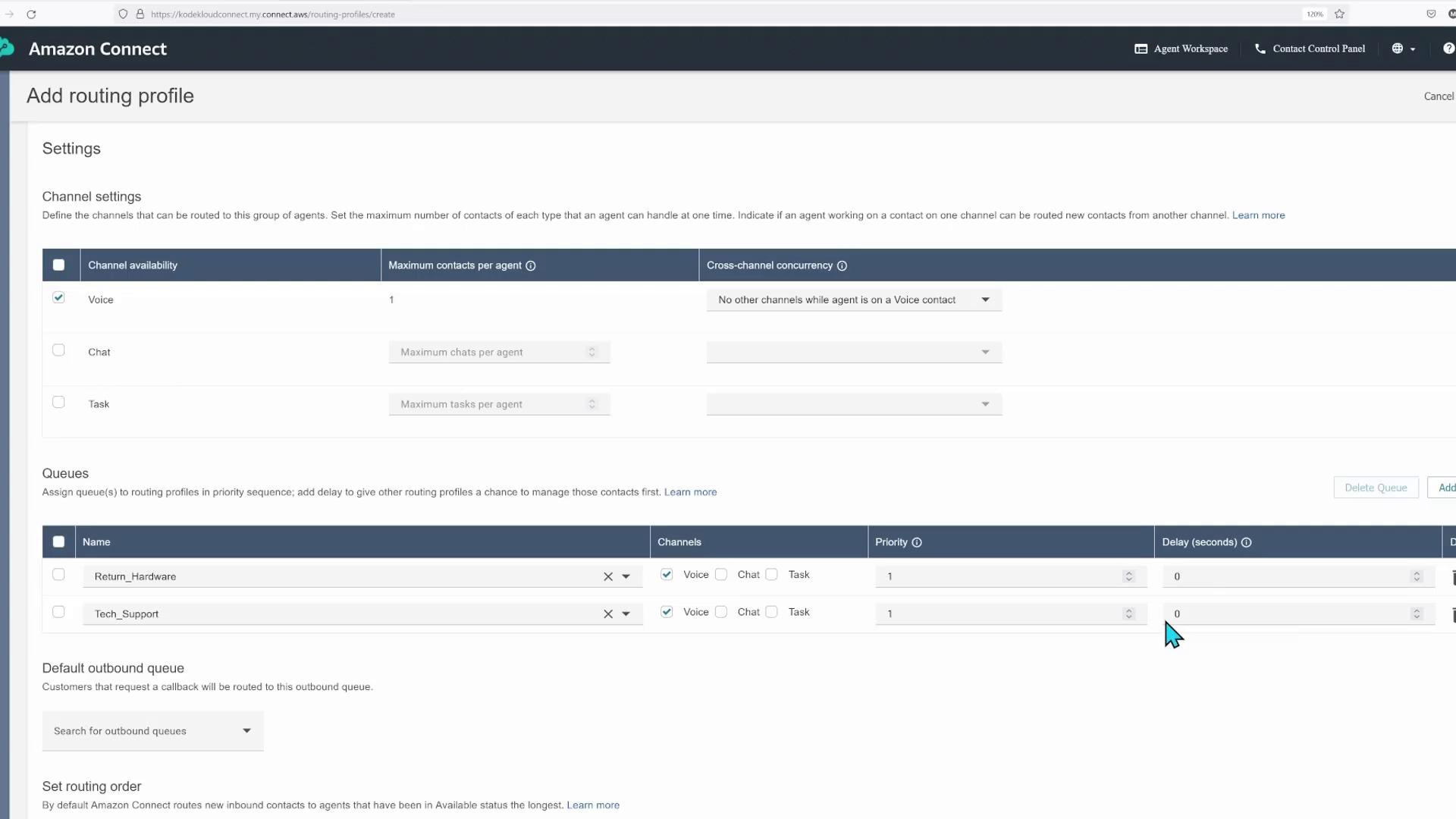Click the info icon beside Maximum contacts per agent
Image resolution: width=1456 pixels, height=819 pixels.
point(531,265)
